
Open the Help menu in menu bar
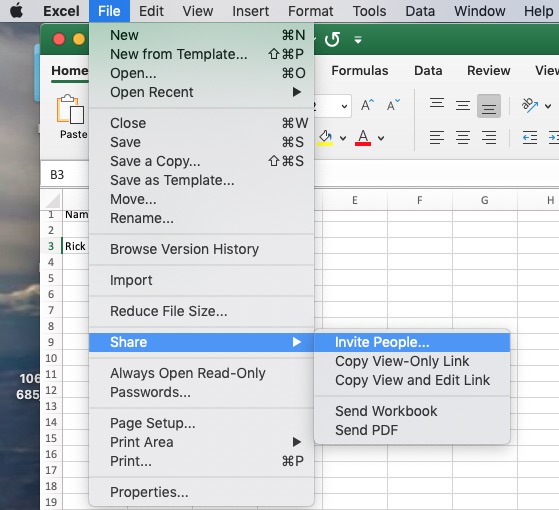(x=538, y=11)
